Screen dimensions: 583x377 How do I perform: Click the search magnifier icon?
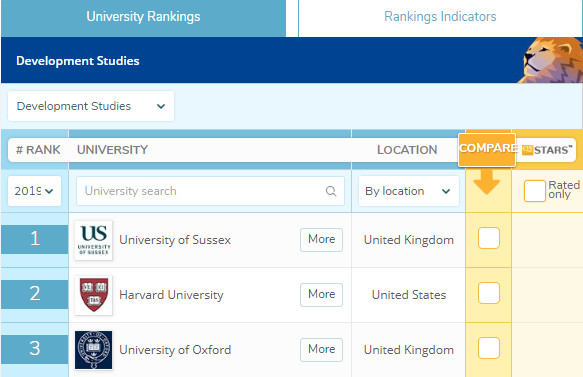331,191
